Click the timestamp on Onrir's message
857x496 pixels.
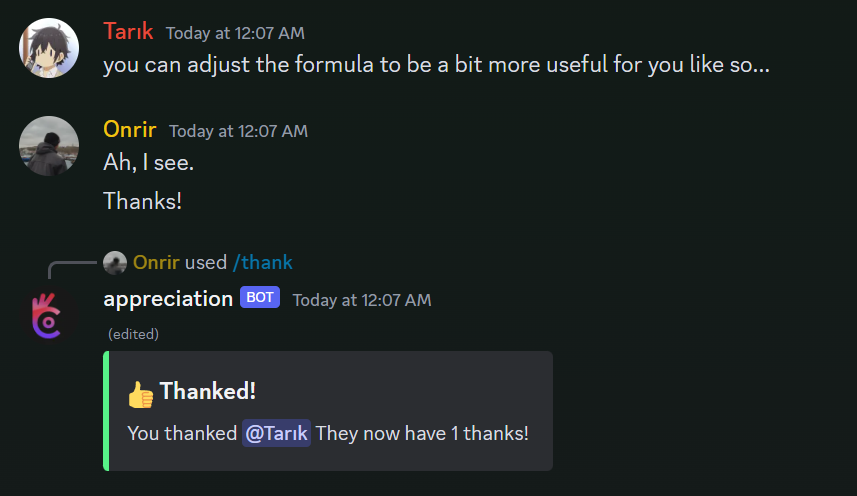point(238,131)
